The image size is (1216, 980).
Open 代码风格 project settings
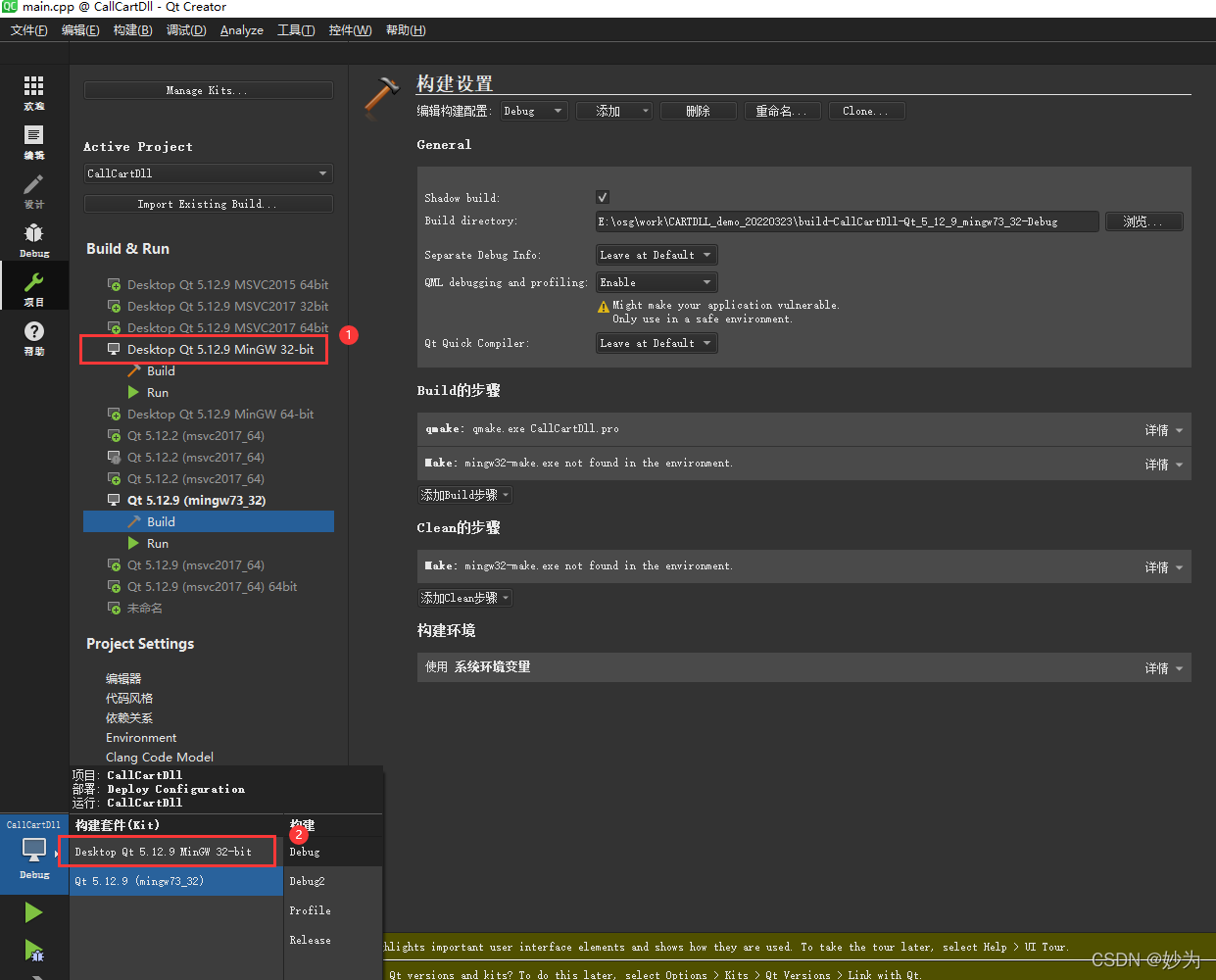[x=129, y=698]
